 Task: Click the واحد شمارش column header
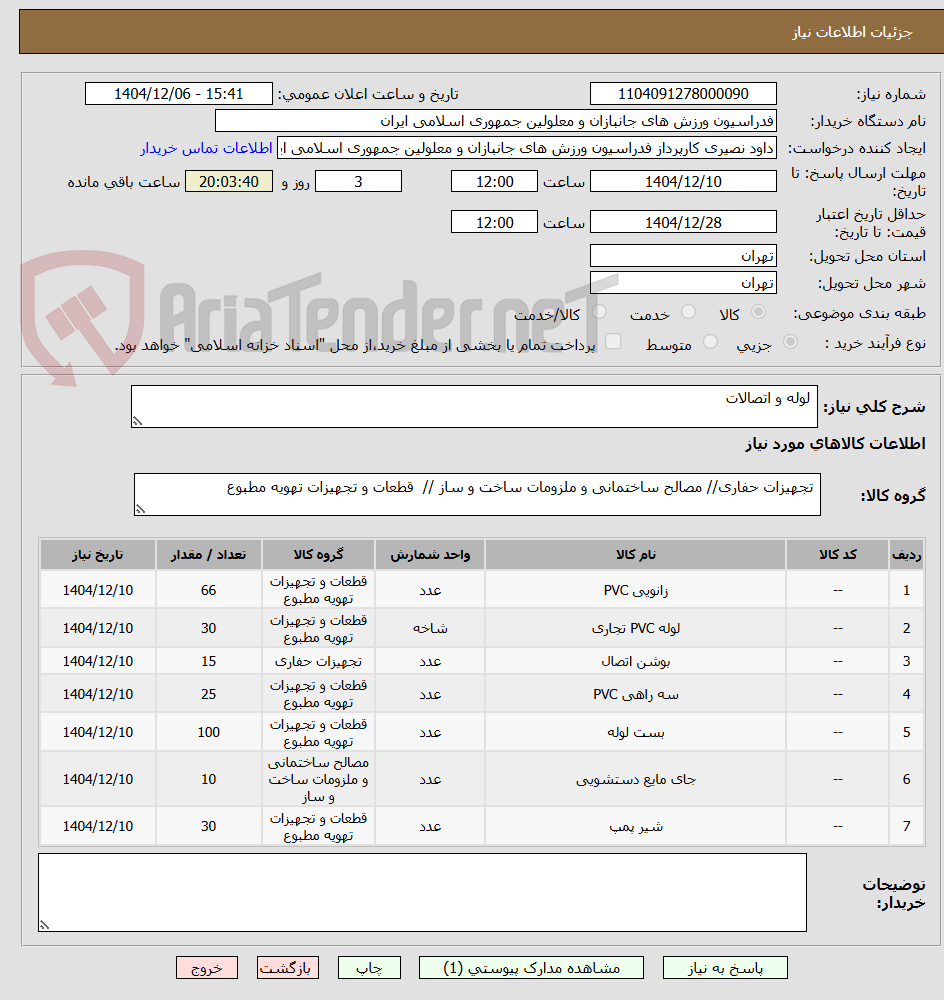[x=430, y=554]
